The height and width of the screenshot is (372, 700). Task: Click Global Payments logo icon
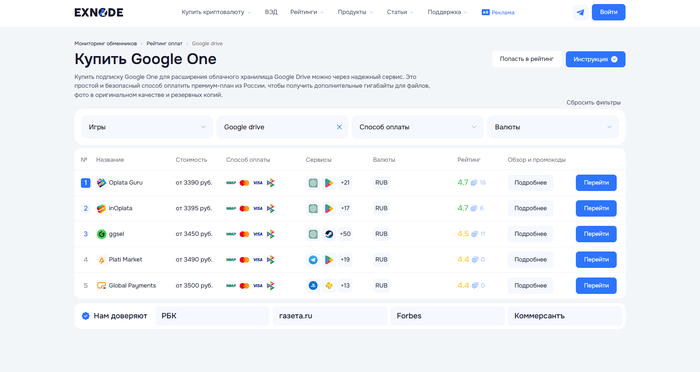pyautogui.click(x=101, y=286)
